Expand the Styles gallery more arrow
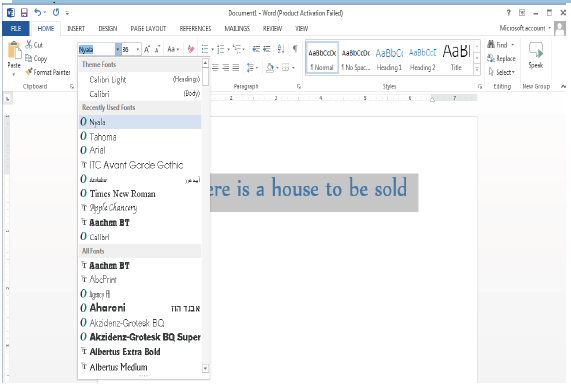571x389 pixels. pos(477,69)
